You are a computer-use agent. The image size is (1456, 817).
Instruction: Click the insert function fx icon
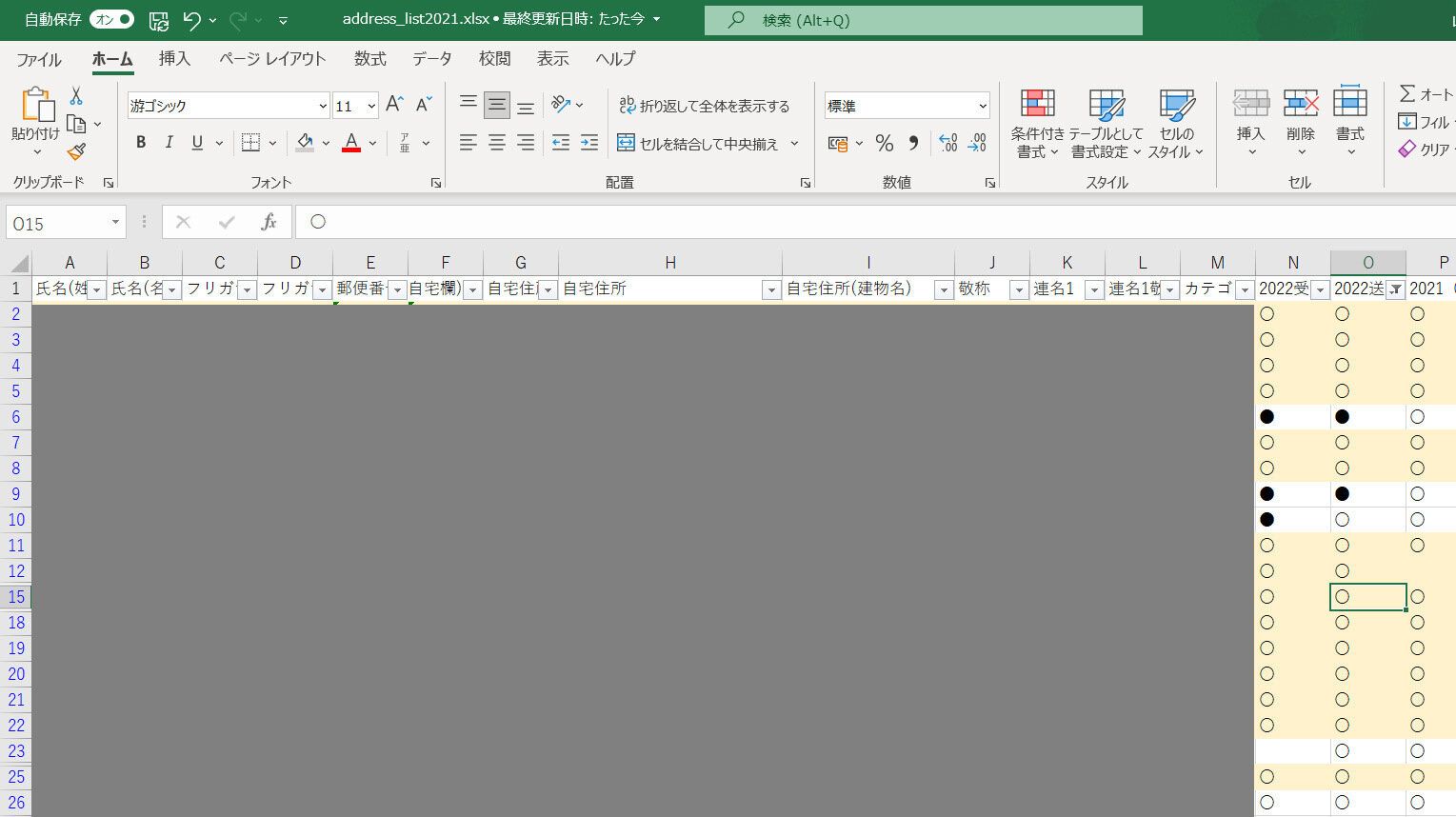(x=269, y=222)
